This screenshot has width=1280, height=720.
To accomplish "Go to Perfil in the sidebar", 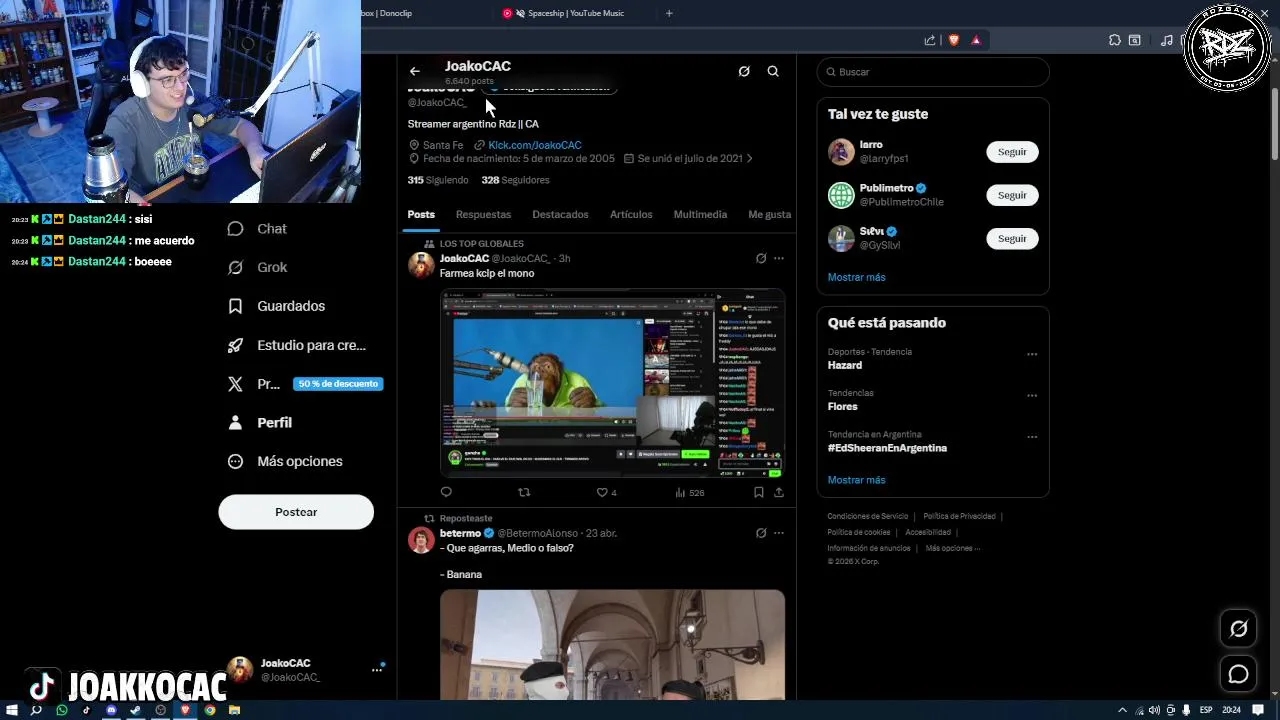I will point(260,423).
